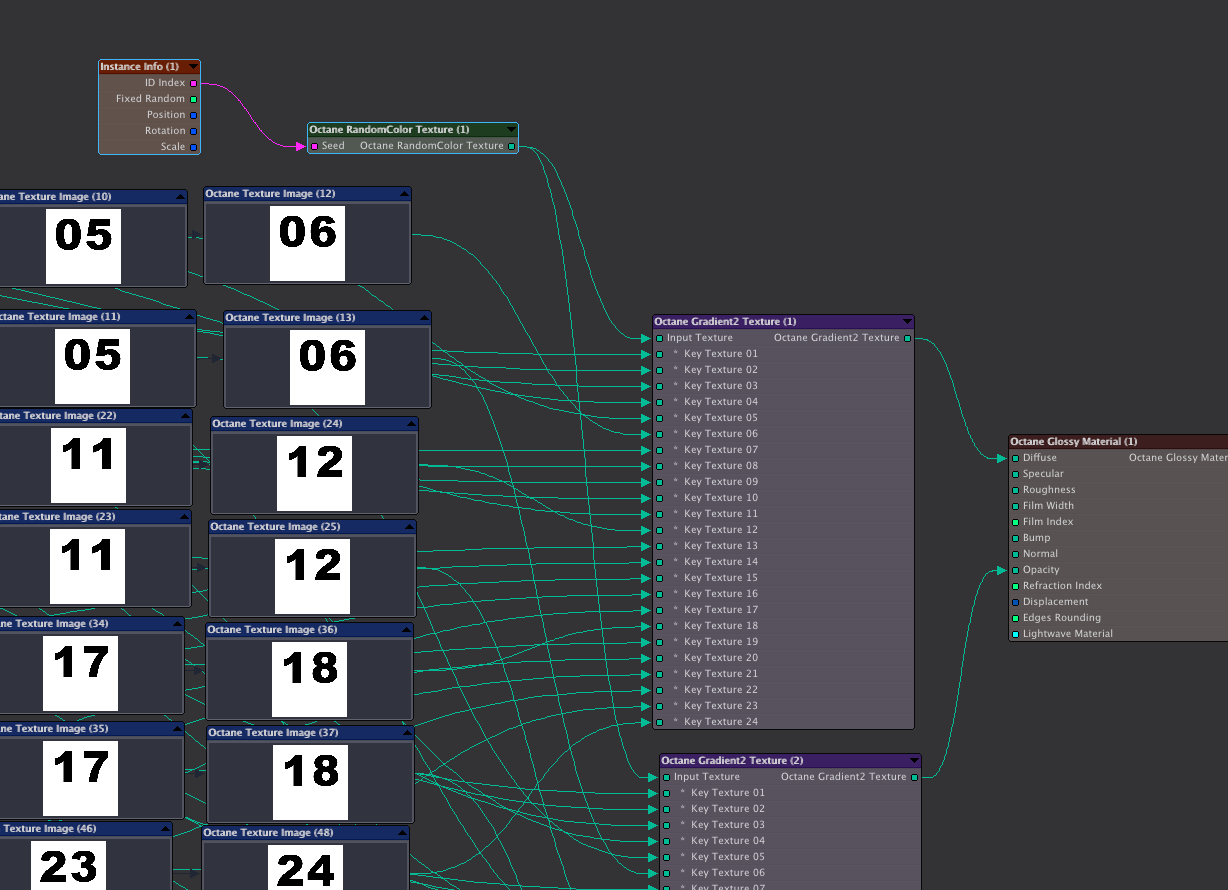Click the Seed input socket
The width and height of the screenshot is (1228, 890).
tap(314, 146)
